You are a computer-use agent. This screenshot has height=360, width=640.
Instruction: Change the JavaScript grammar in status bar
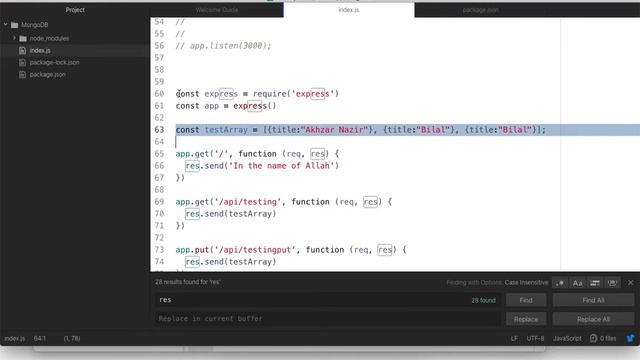[567, 338]
